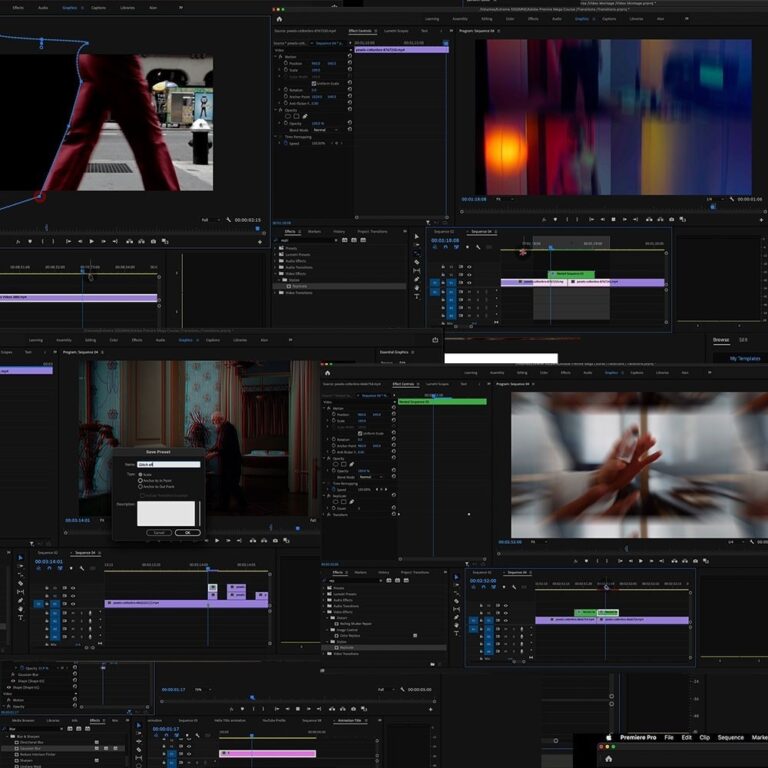Open the Sequence menu in macOS menu bar
This screenshot has width=768, height=768.
click(x=731, y=738)
